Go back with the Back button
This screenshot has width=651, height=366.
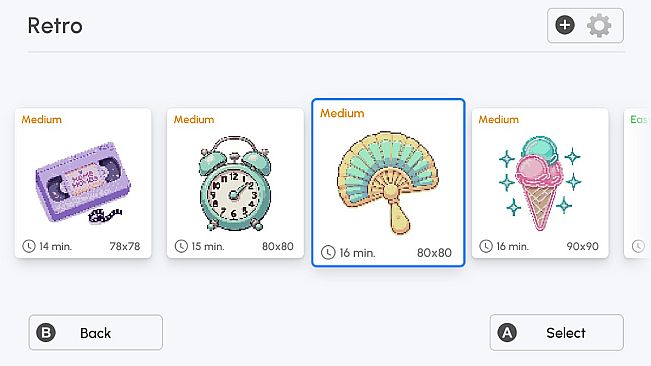95,332
